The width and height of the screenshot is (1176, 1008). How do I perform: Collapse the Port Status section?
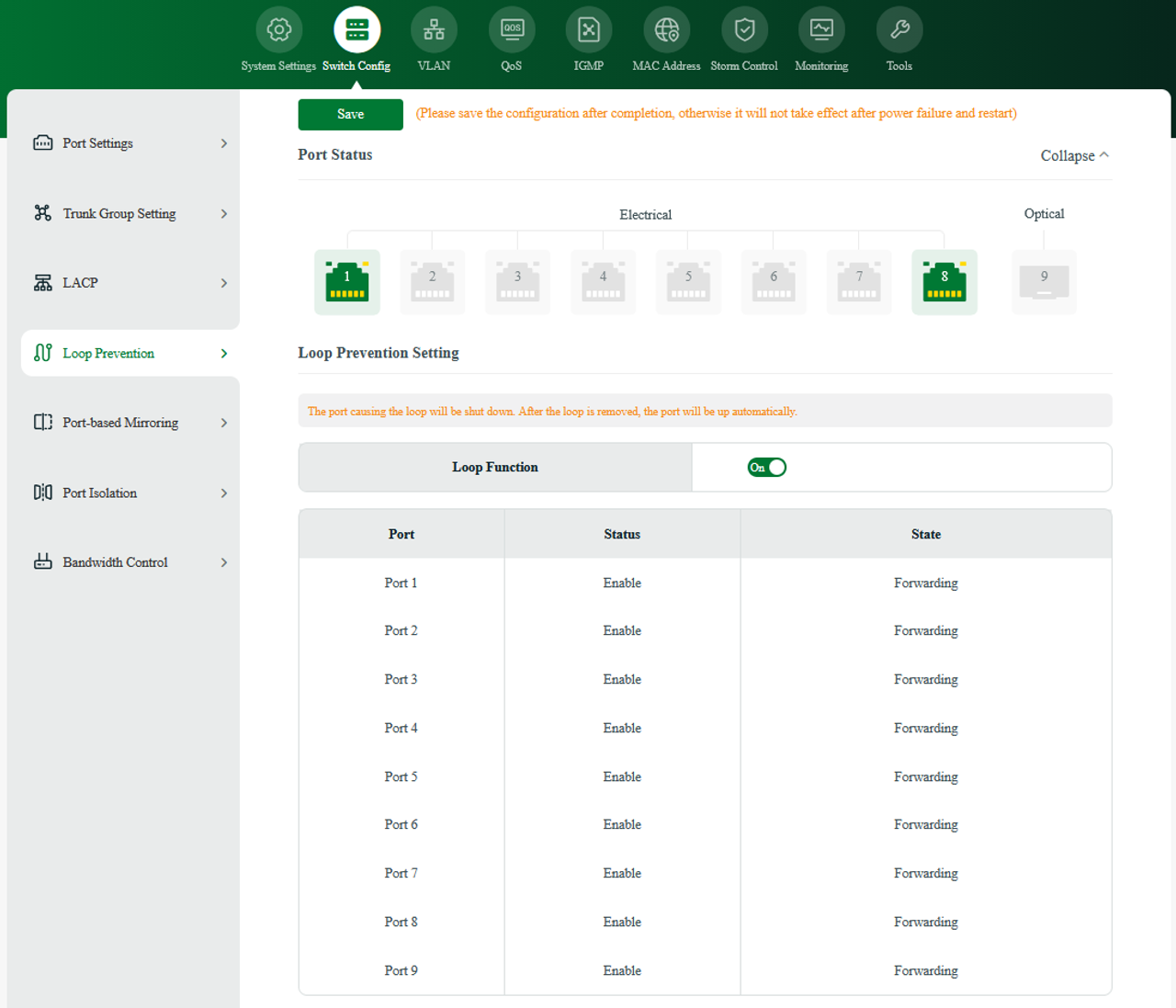[1073, 155]
